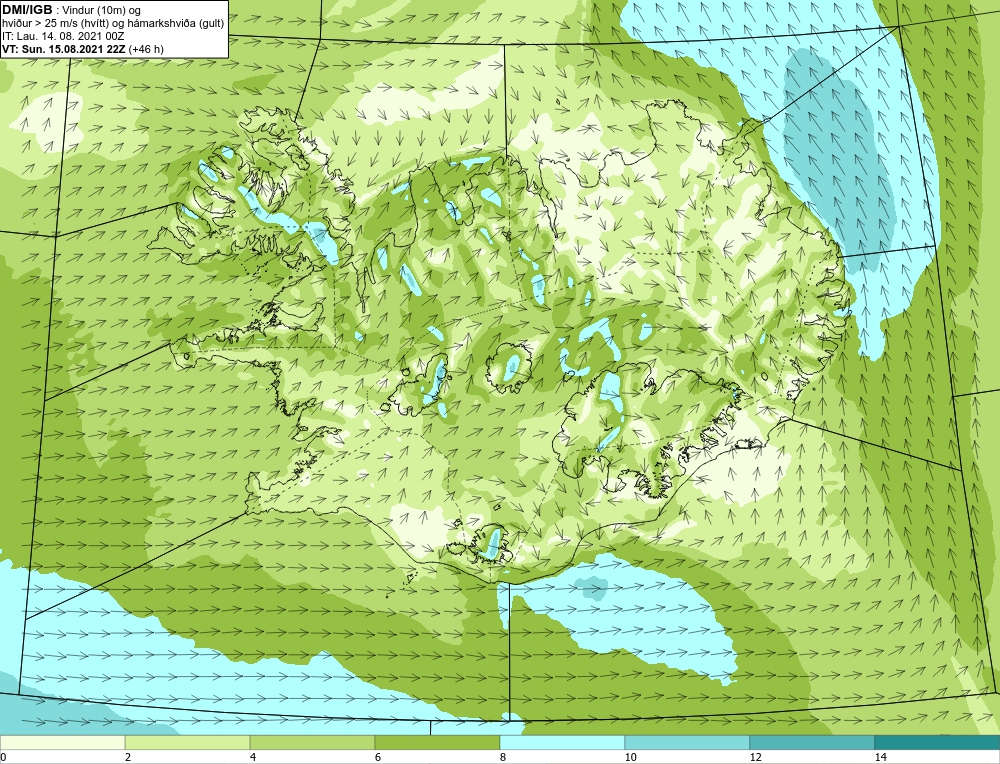Click the DMI/IGB title text
This screenshot has width=1000, height=764.
(27, 10)
